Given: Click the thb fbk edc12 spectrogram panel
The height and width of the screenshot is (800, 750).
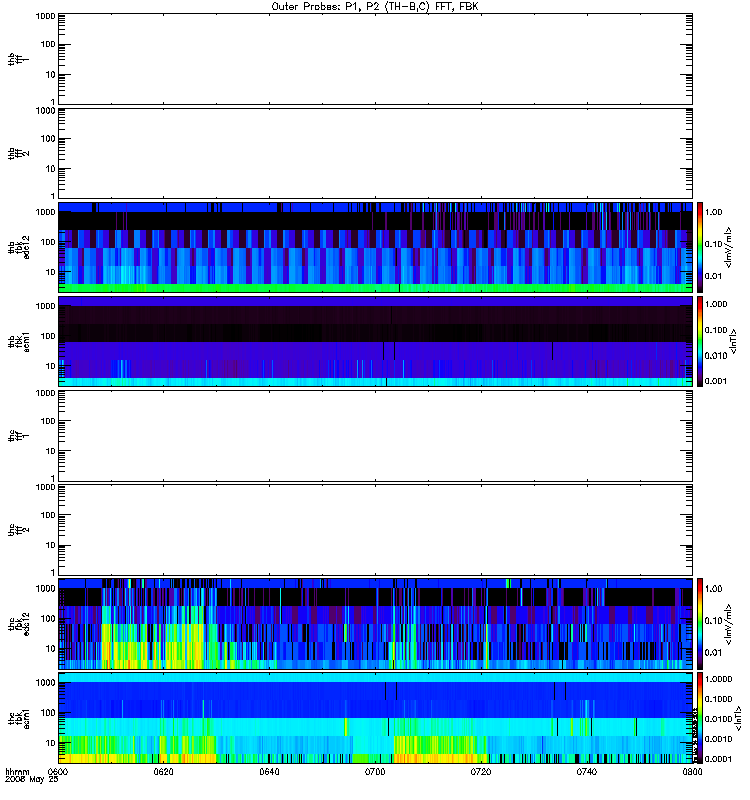Looking at the screenshot, I should (x=375, y=247).
